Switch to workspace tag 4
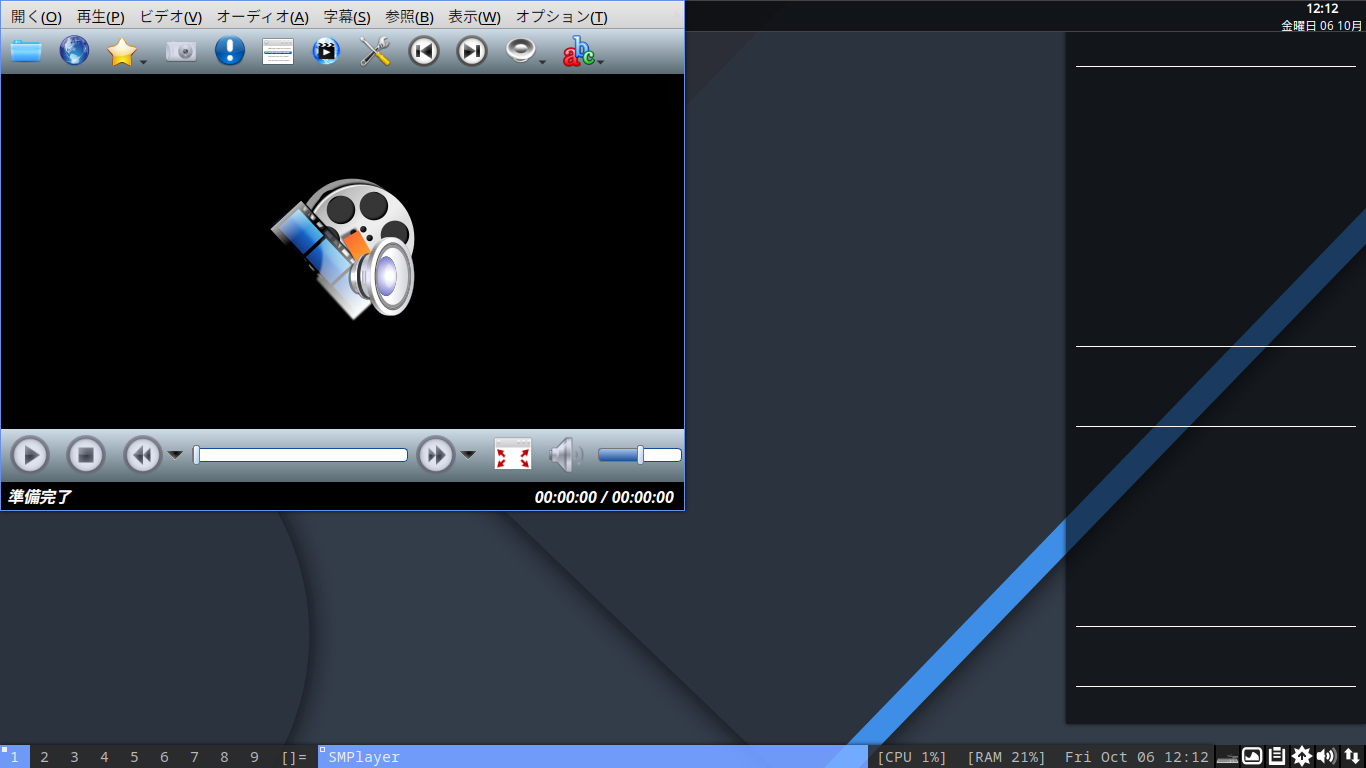Screen dimensions: 1366x768 tap(104, 757)
